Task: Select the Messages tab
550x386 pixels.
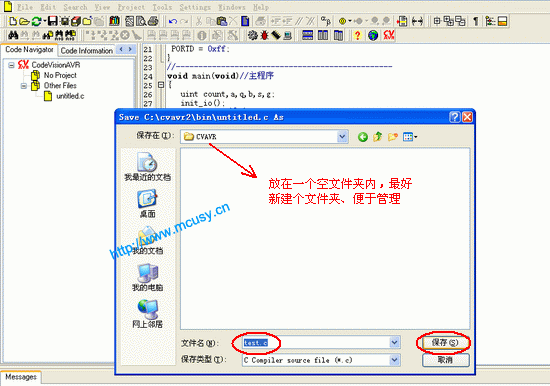Action: [x=21, y=377]
